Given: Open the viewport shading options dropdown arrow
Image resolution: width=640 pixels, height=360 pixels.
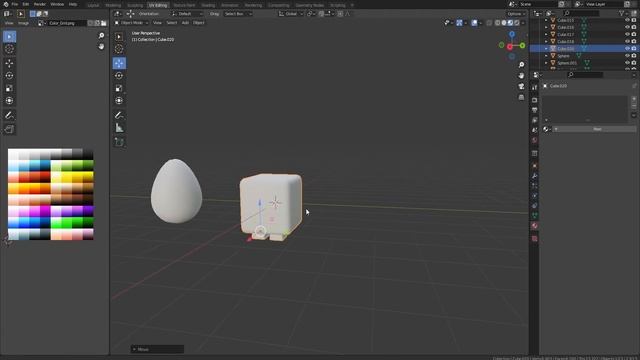Looking at the screenshot, I should [523, 23].
